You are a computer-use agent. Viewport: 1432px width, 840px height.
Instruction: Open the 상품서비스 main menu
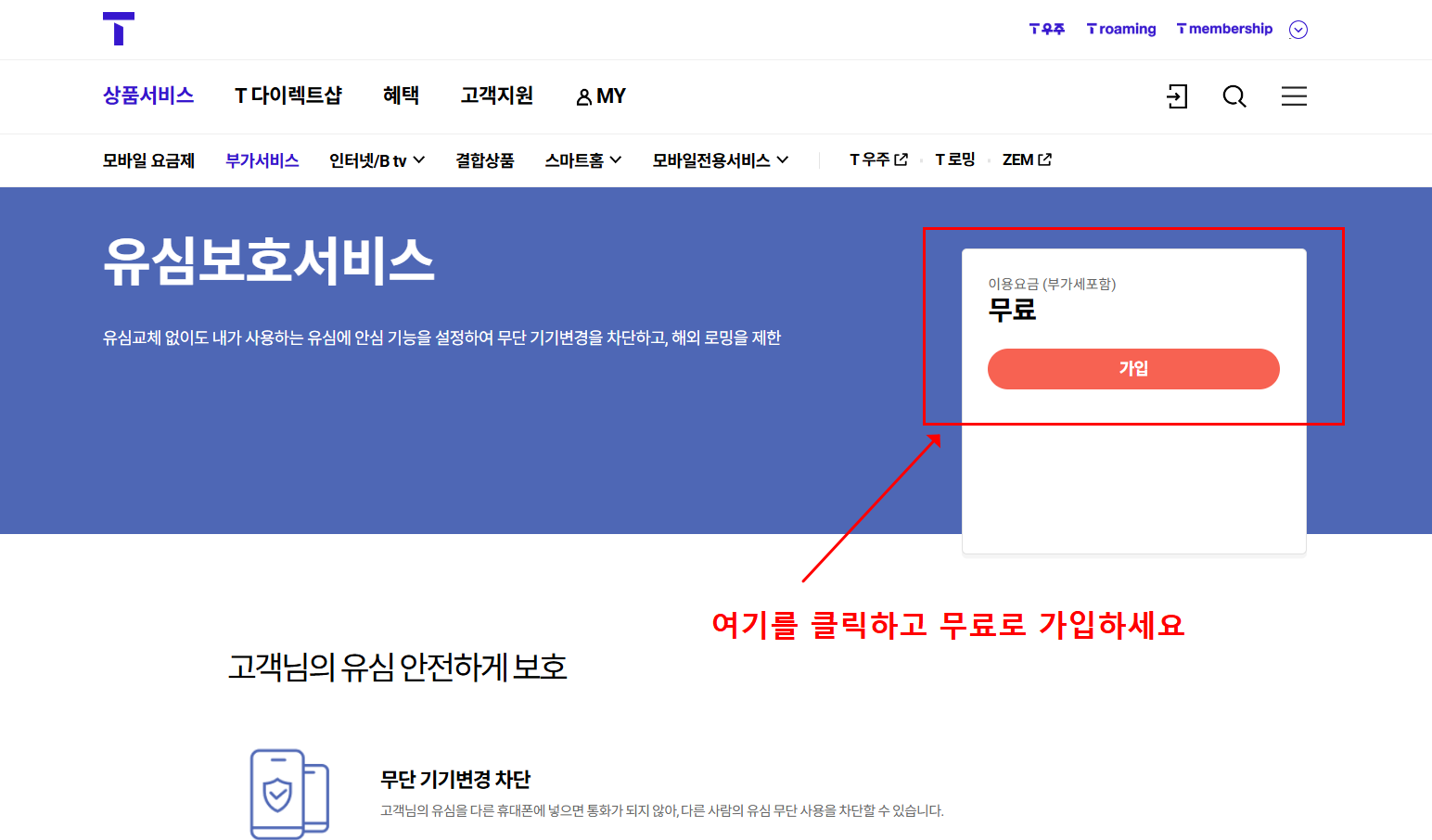click(148, 95)
